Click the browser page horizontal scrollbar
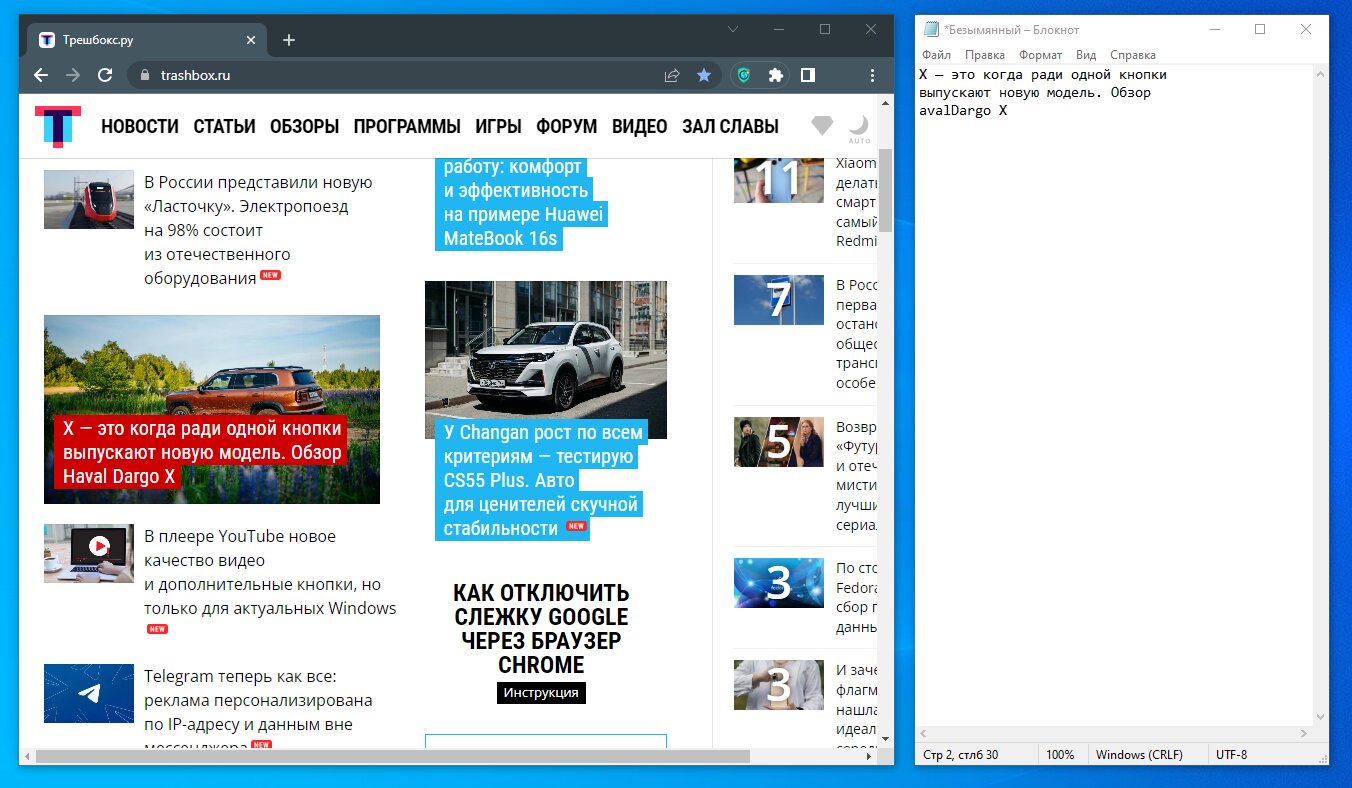Screen dimensions: 1352x788 click(x=392, y=757)
